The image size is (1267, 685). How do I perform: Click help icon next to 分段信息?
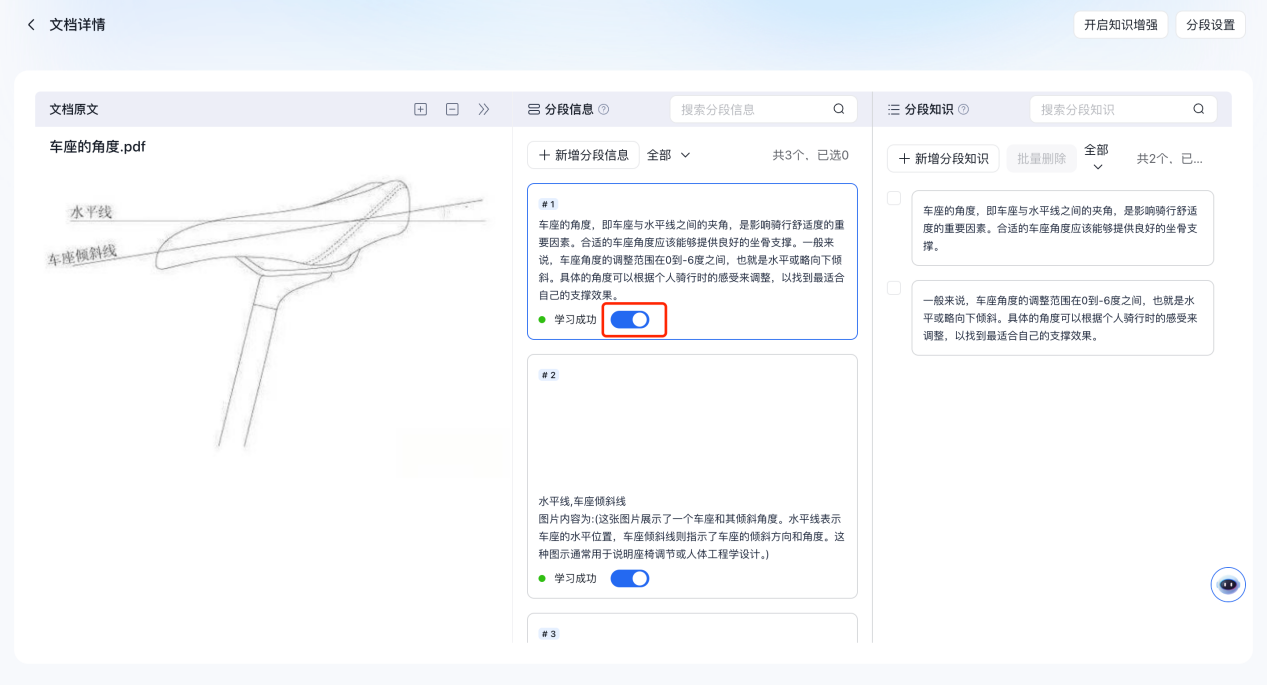coord(603,110)
